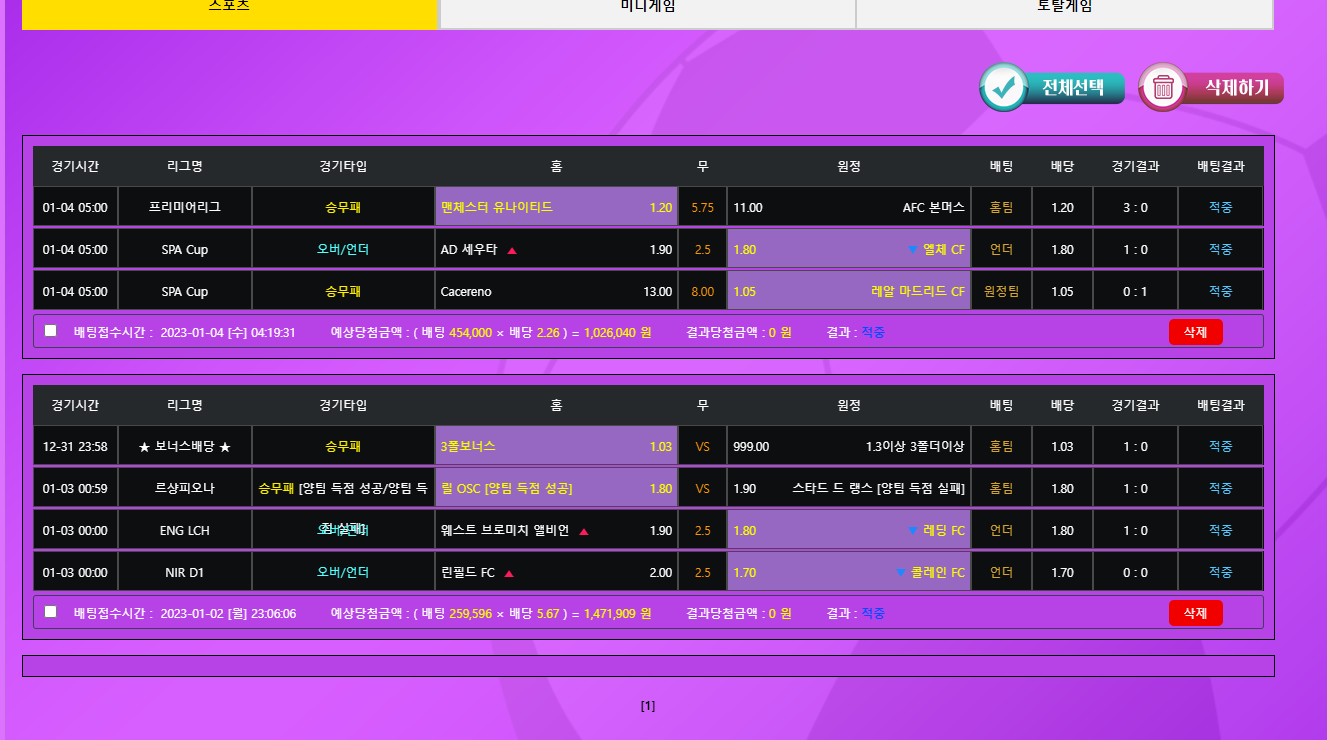Click red up arrow beside AD 세우타
The image size is (1327, 740).
pyautogui.click(x=512, y=250)
